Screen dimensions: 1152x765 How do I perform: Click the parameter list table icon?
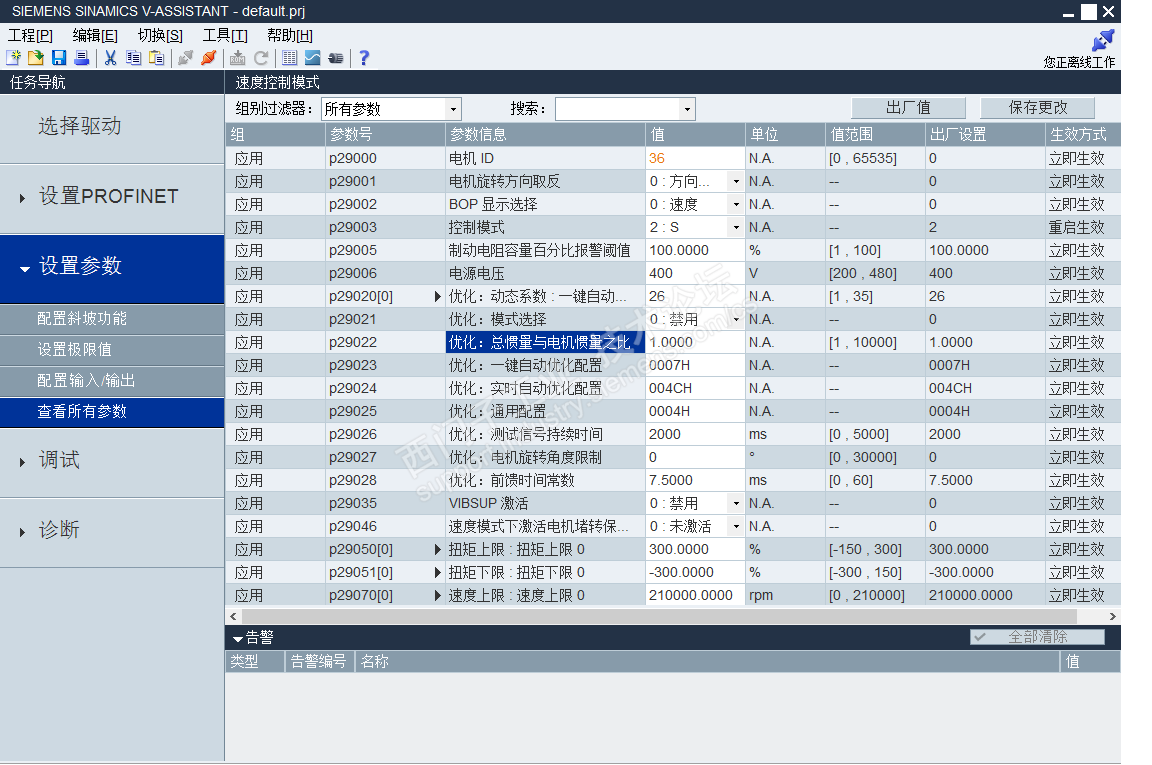289,58
